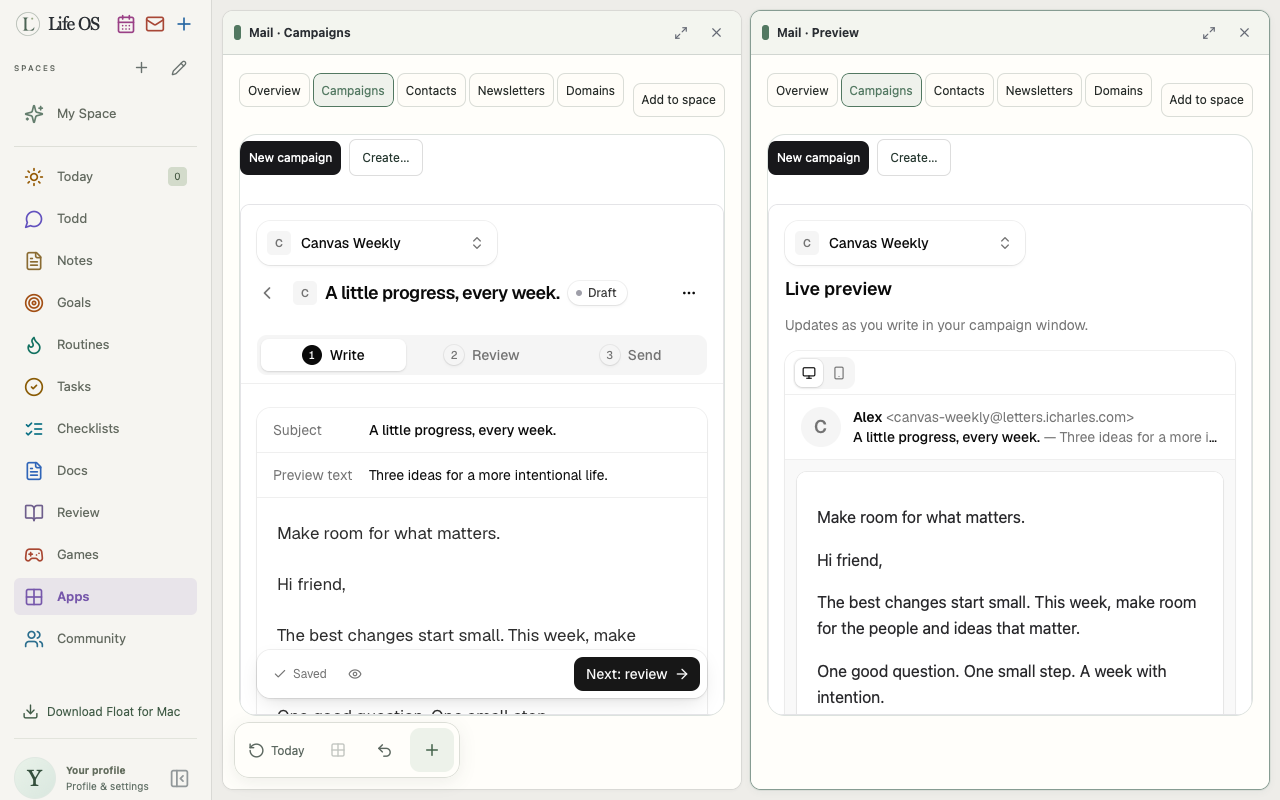Click the plus button in bottom toolbar
Screen dimensions: 1280x800
432,750
